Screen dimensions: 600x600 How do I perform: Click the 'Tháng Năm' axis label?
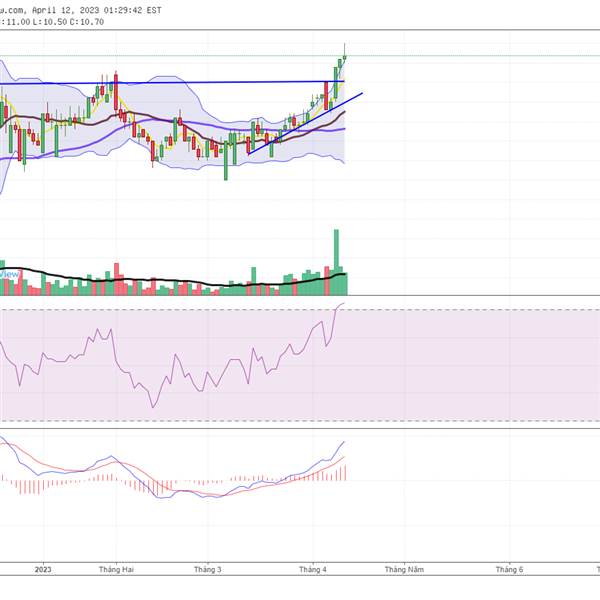(404, 569)
